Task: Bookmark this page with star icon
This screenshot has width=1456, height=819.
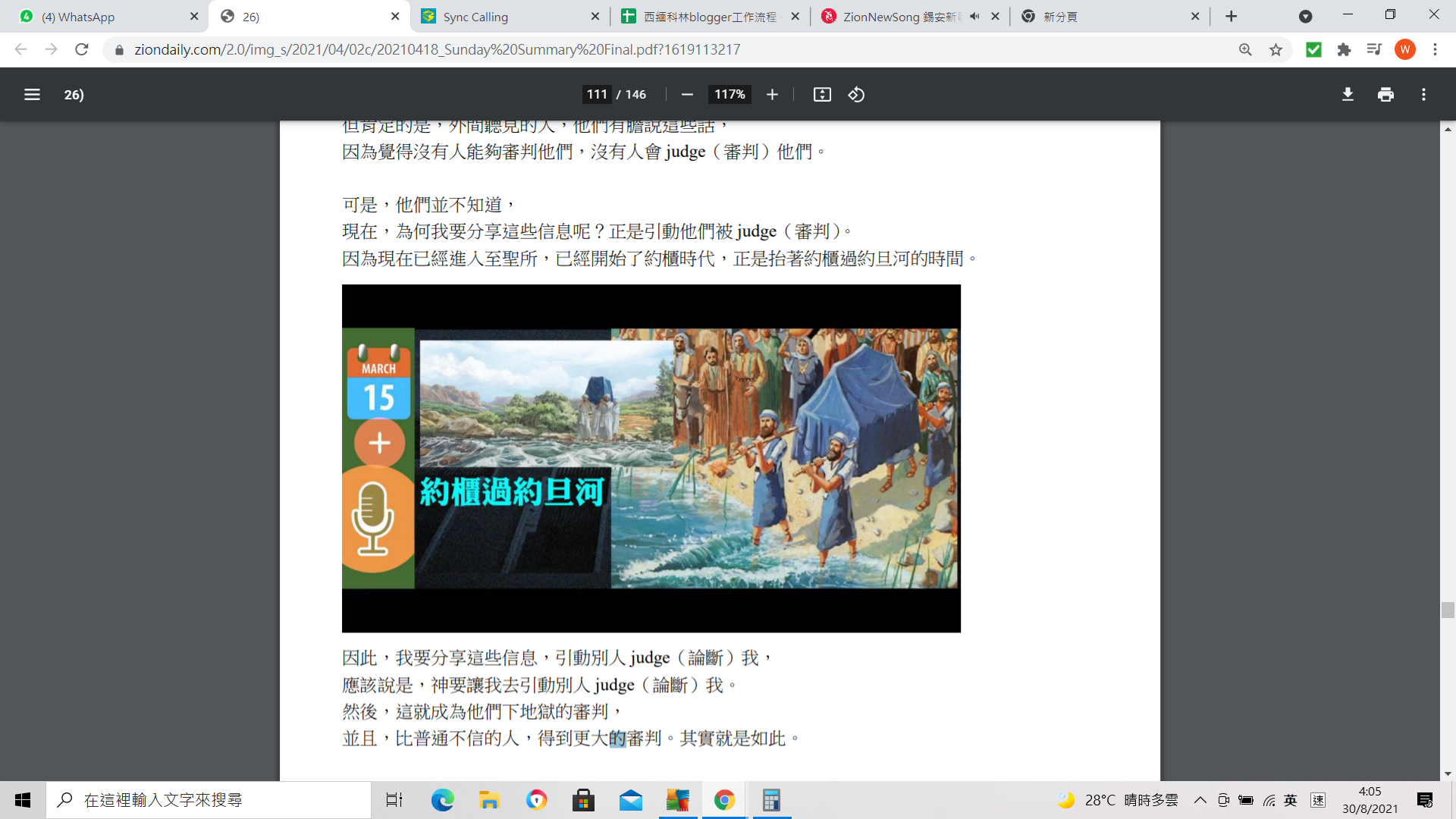Action: pos(1276,49)
